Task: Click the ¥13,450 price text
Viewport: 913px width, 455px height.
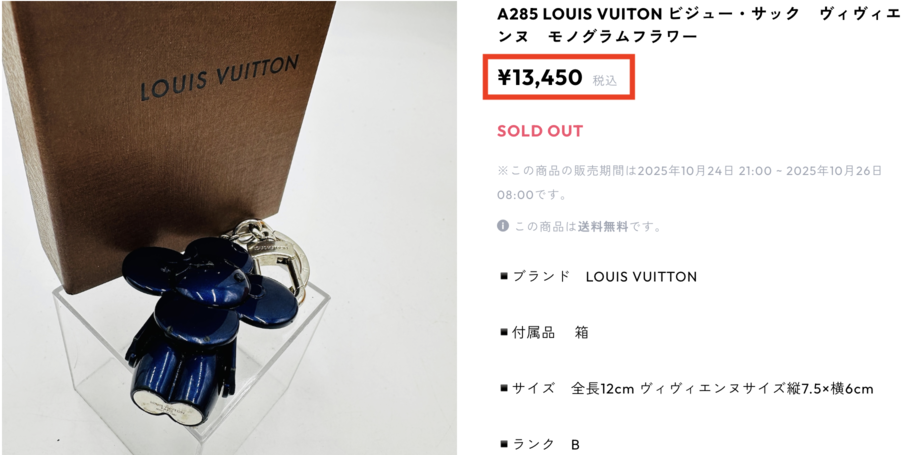Action: point(540,77)
